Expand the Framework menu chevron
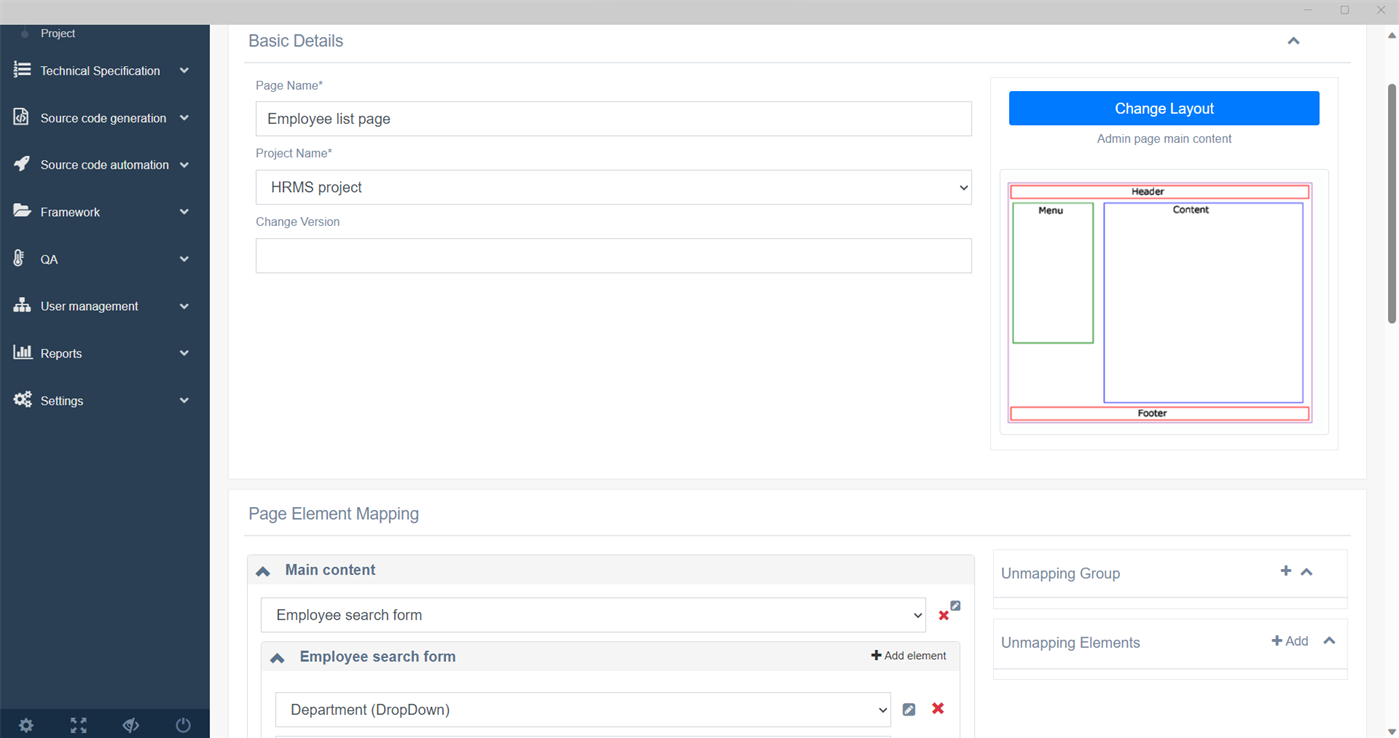 coord(184,212)
